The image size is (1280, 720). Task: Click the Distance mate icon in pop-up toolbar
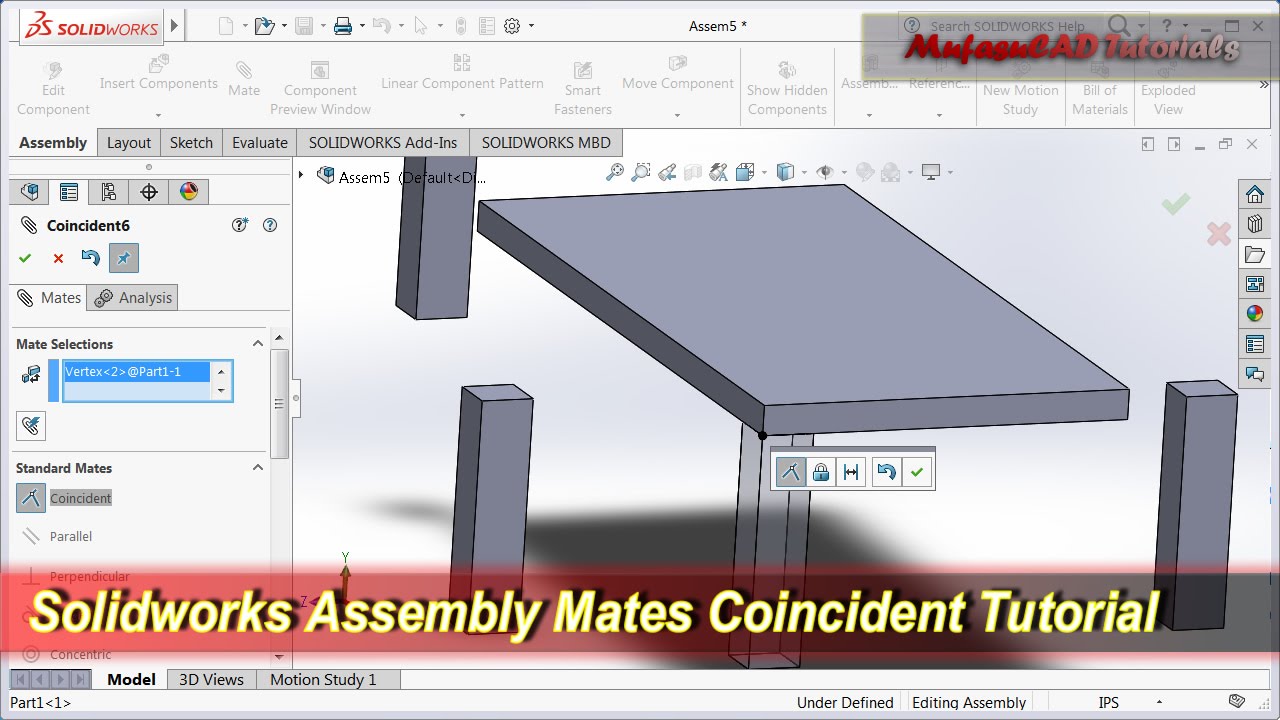[x=851, y=472]
